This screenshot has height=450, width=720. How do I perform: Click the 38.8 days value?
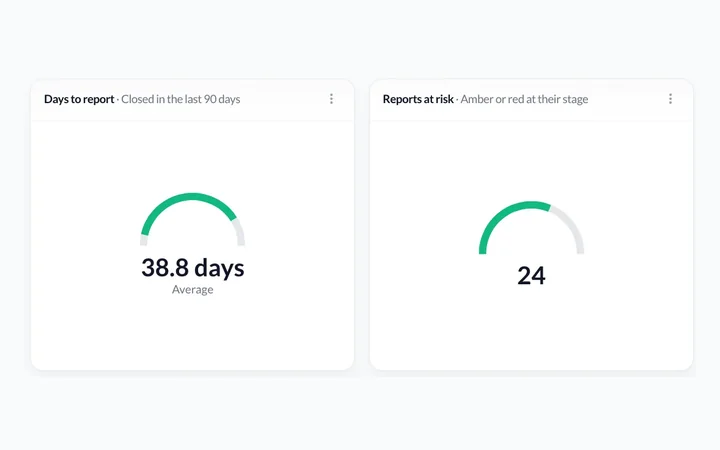[x=192, y=268]
